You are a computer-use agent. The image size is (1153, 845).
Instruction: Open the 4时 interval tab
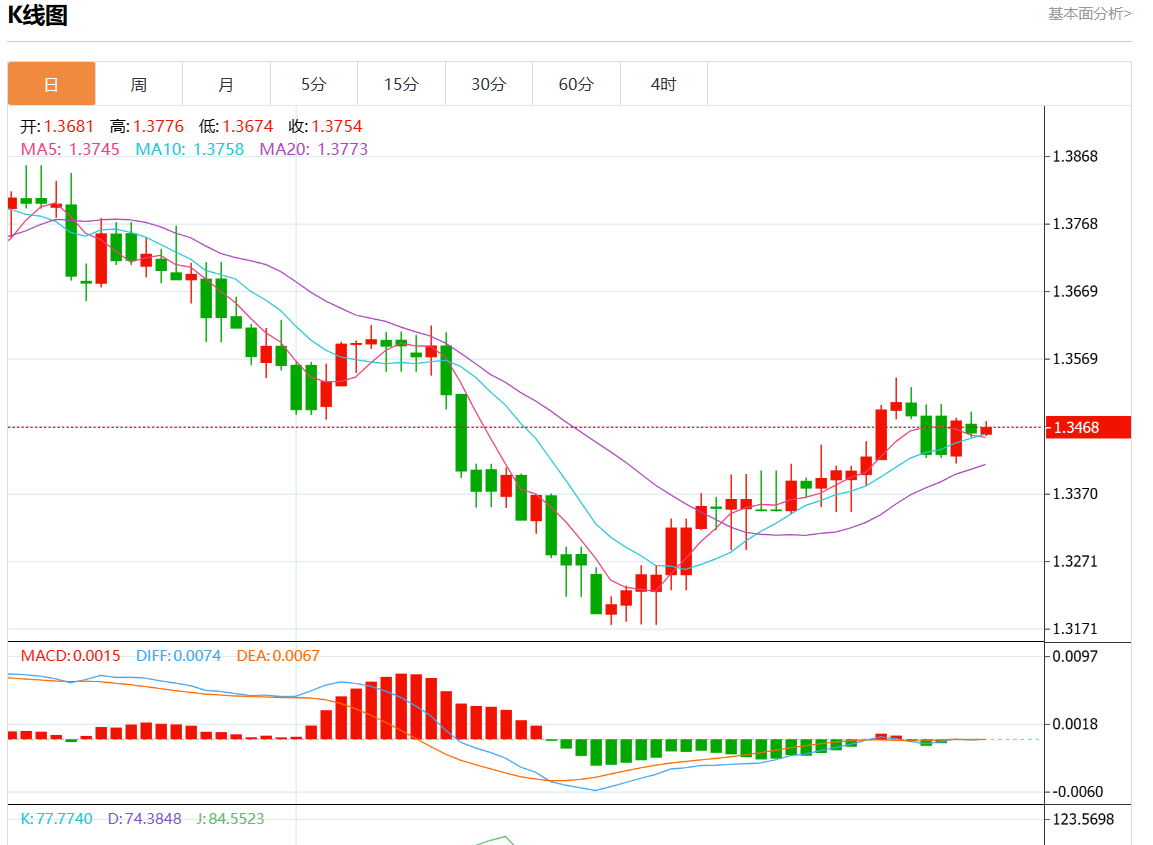[x=664, y=84]
